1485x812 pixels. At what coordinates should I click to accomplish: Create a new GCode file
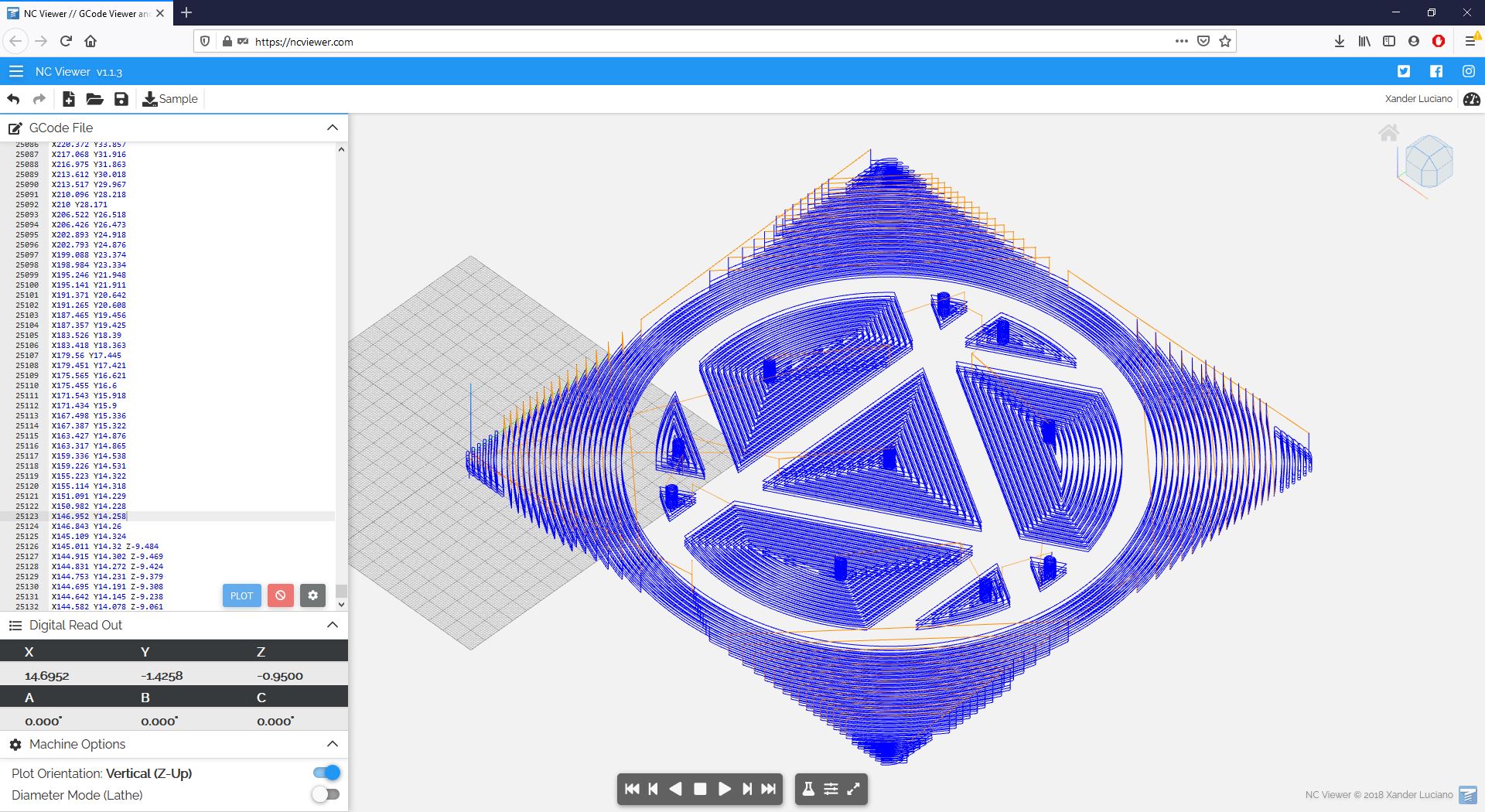click(69, 99)
